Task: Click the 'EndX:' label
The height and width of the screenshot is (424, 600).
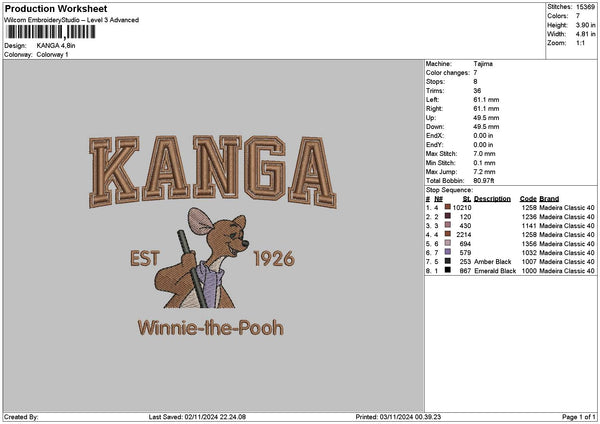Action: [434, 135]
